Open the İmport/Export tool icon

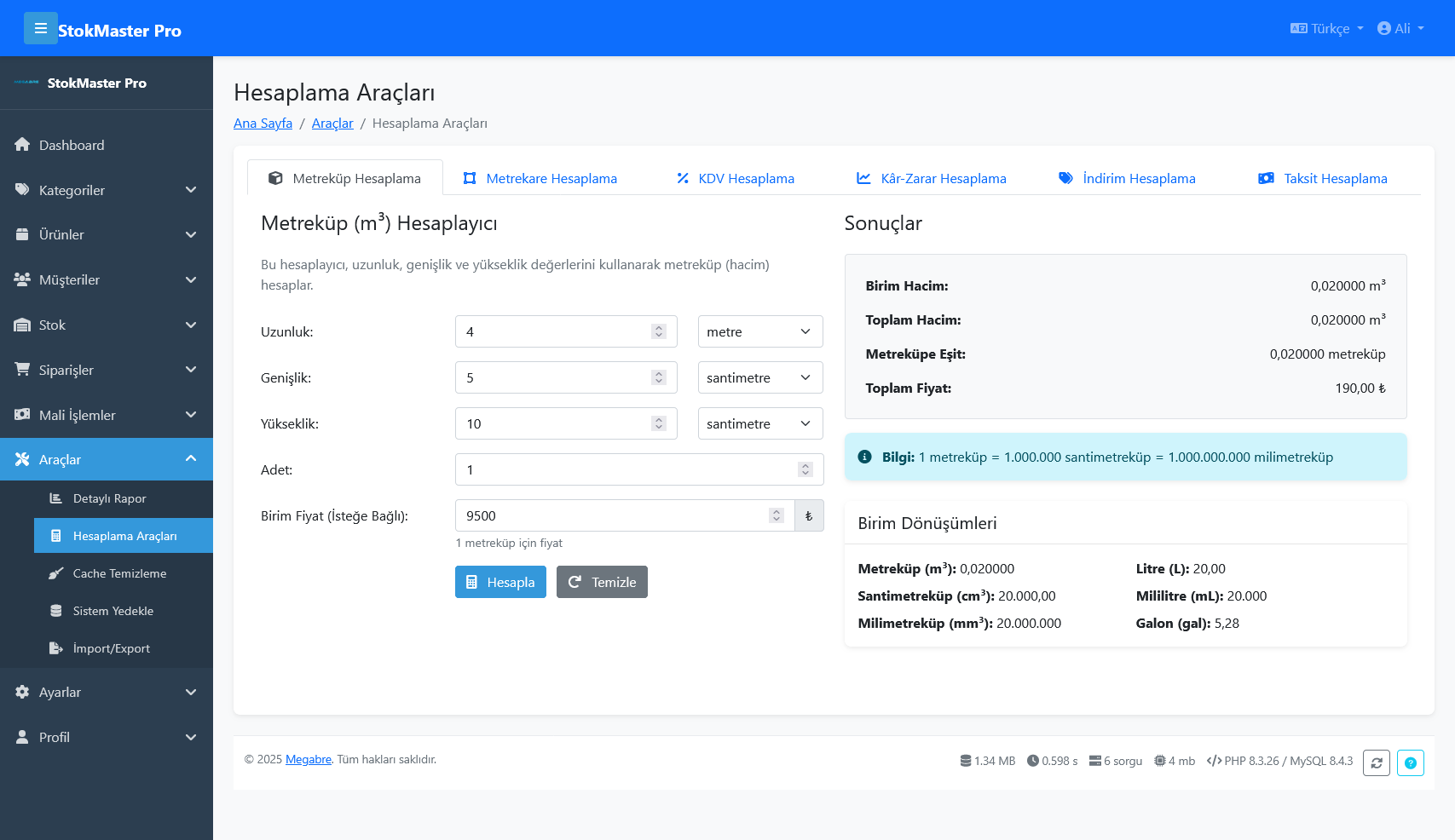(55, 648)
